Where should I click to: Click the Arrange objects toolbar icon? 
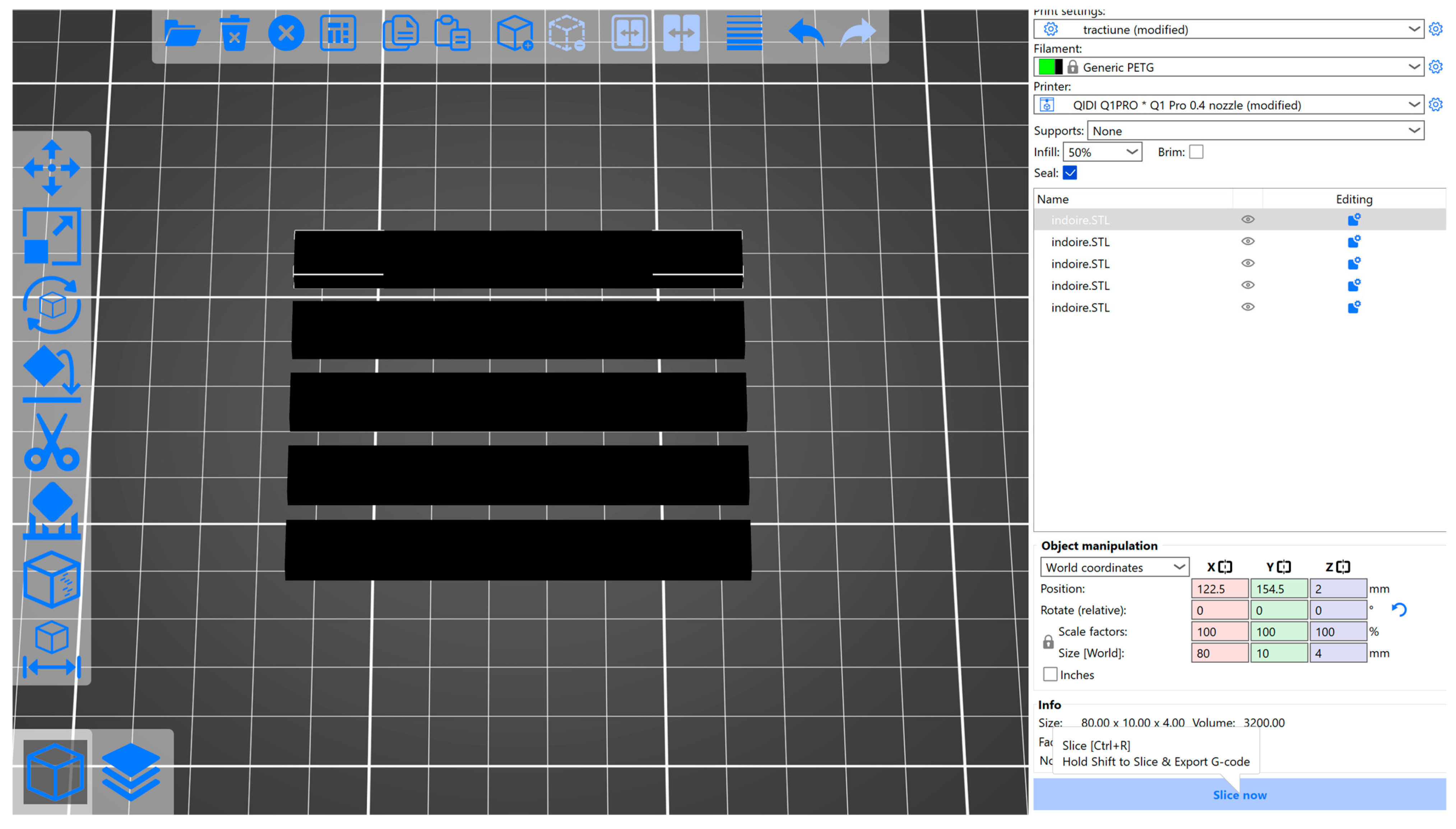pyautogui.click(x=338, y=33)
